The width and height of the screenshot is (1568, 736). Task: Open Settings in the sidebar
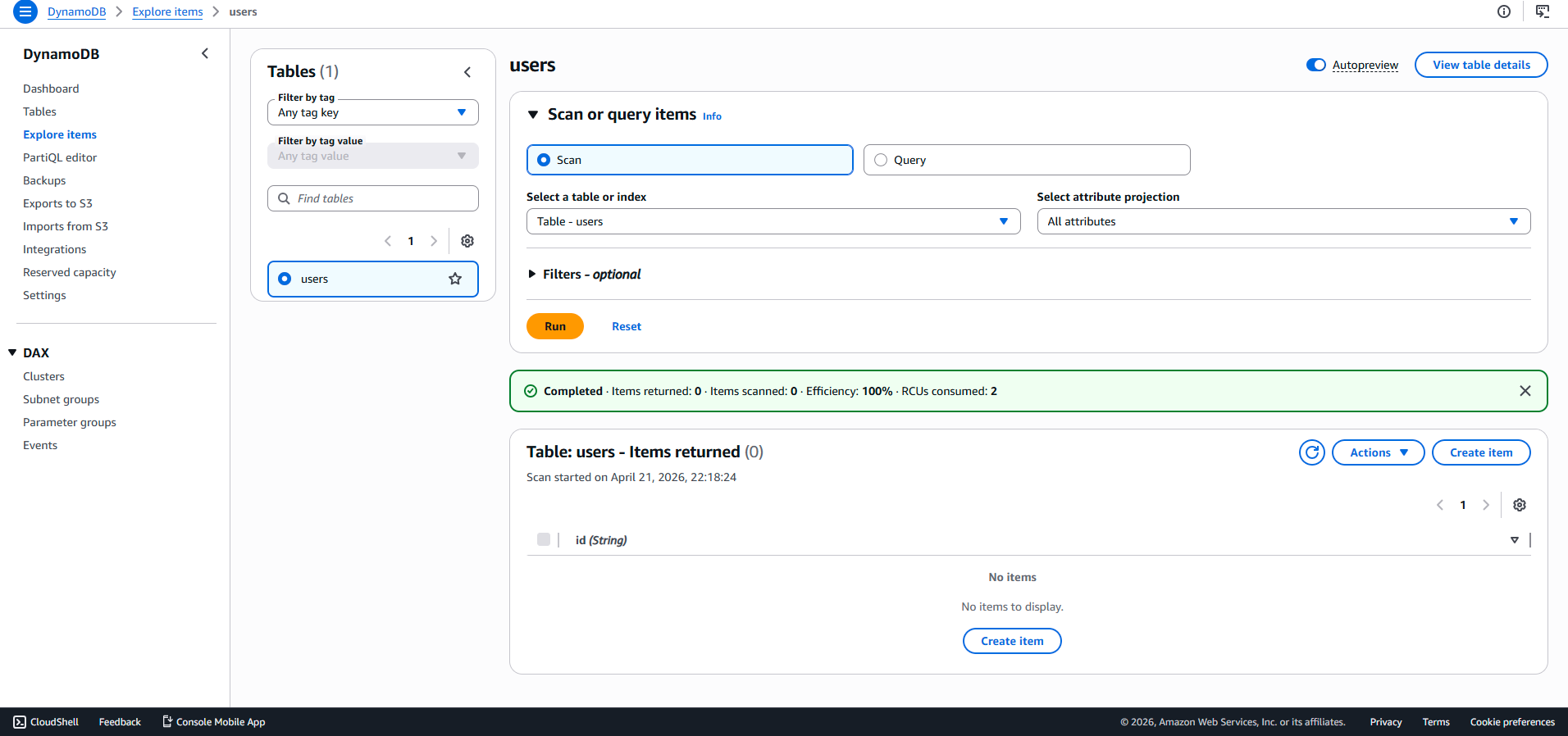(44, 295)
